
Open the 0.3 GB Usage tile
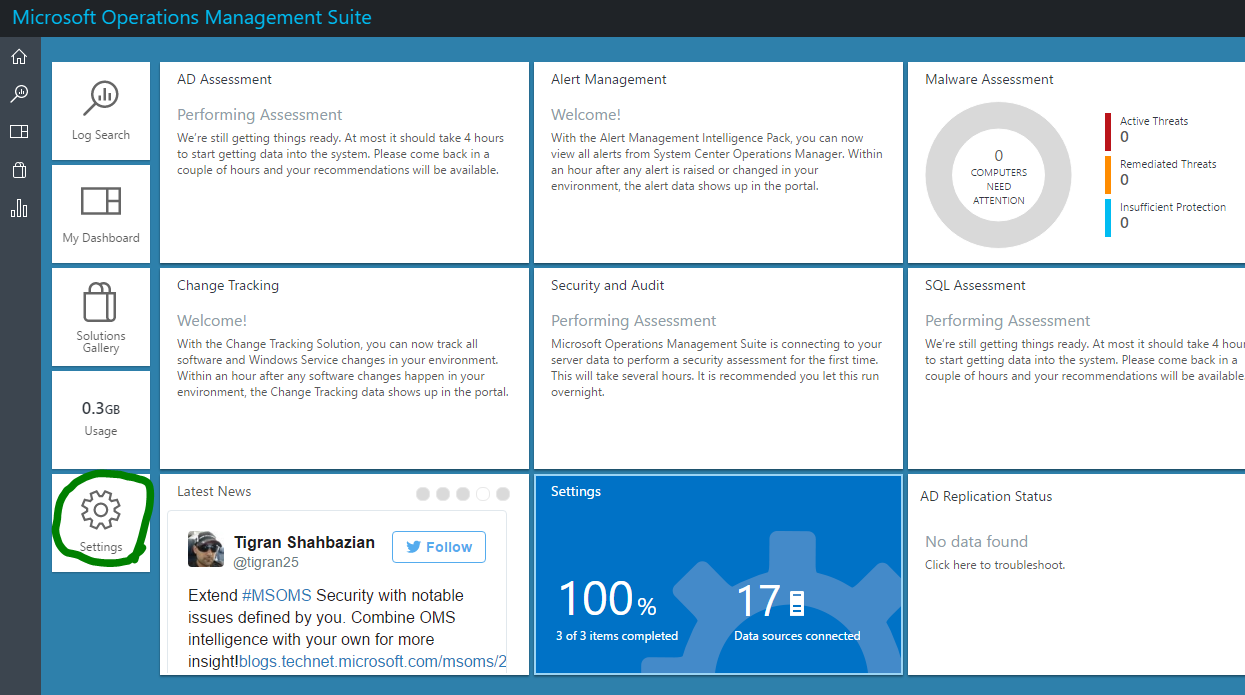(x=101, y=419)
